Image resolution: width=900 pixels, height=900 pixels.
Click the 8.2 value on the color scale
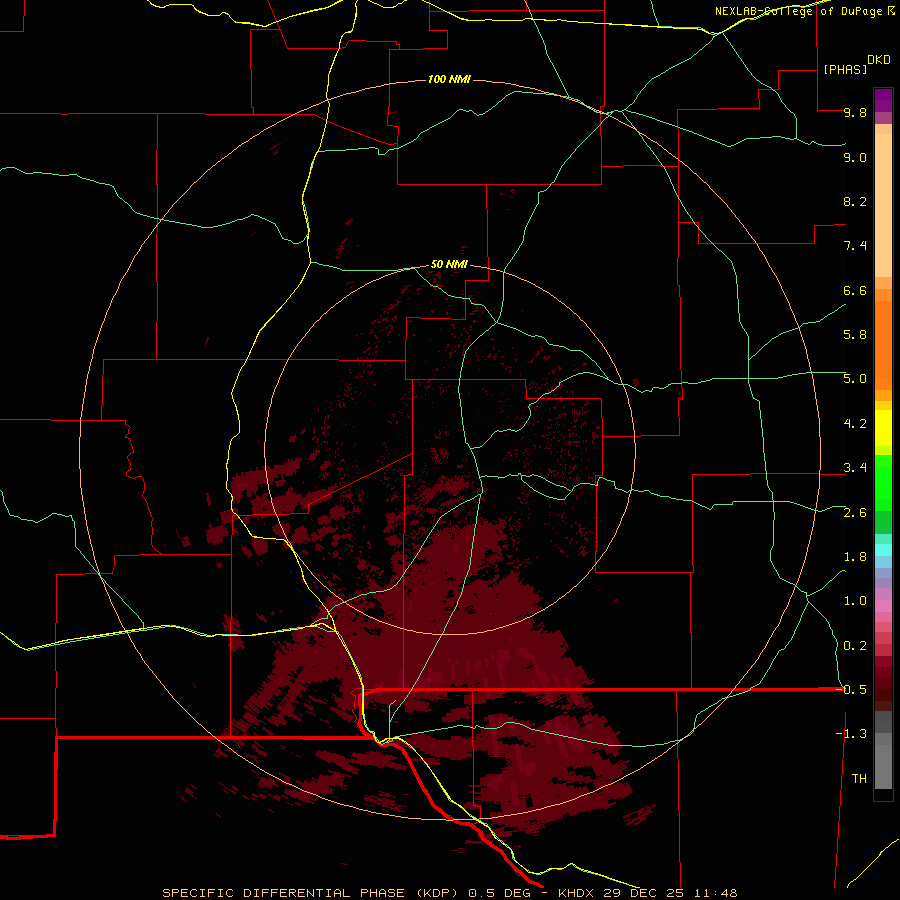coord(855,201)
